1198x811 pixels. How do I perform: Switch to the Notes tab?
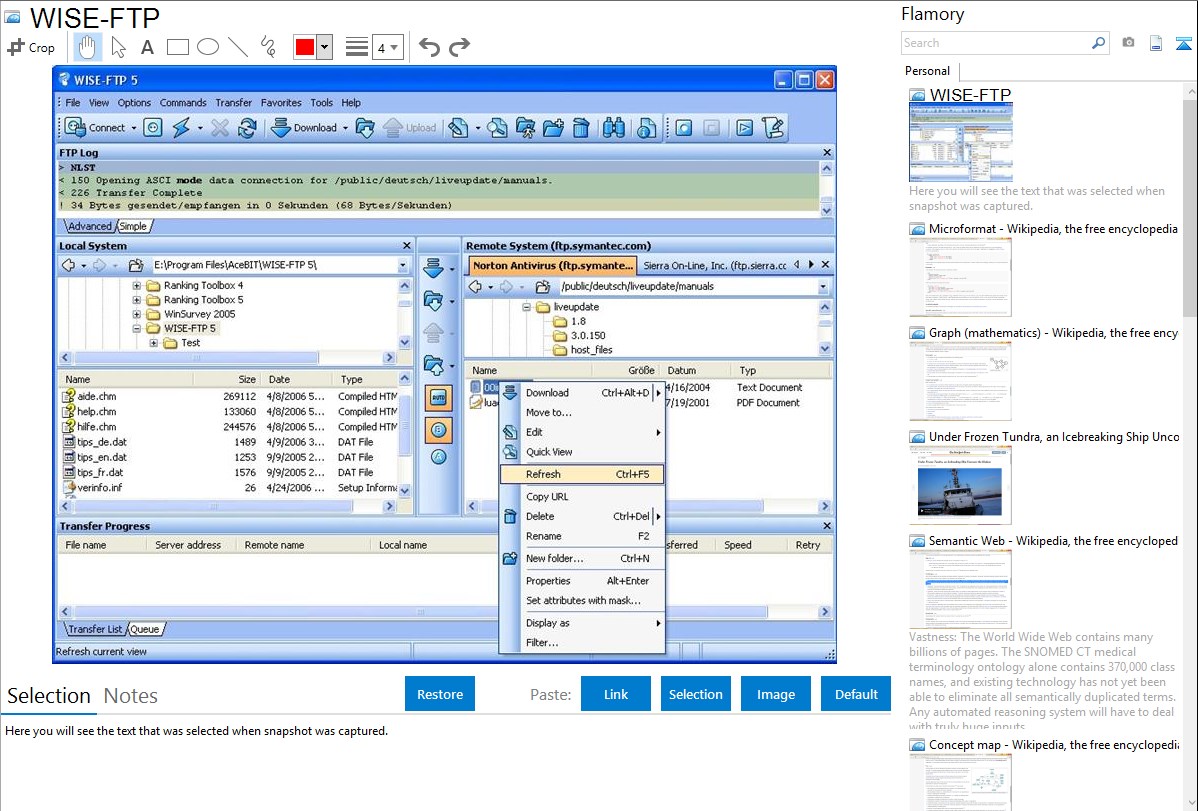point(131,696)
